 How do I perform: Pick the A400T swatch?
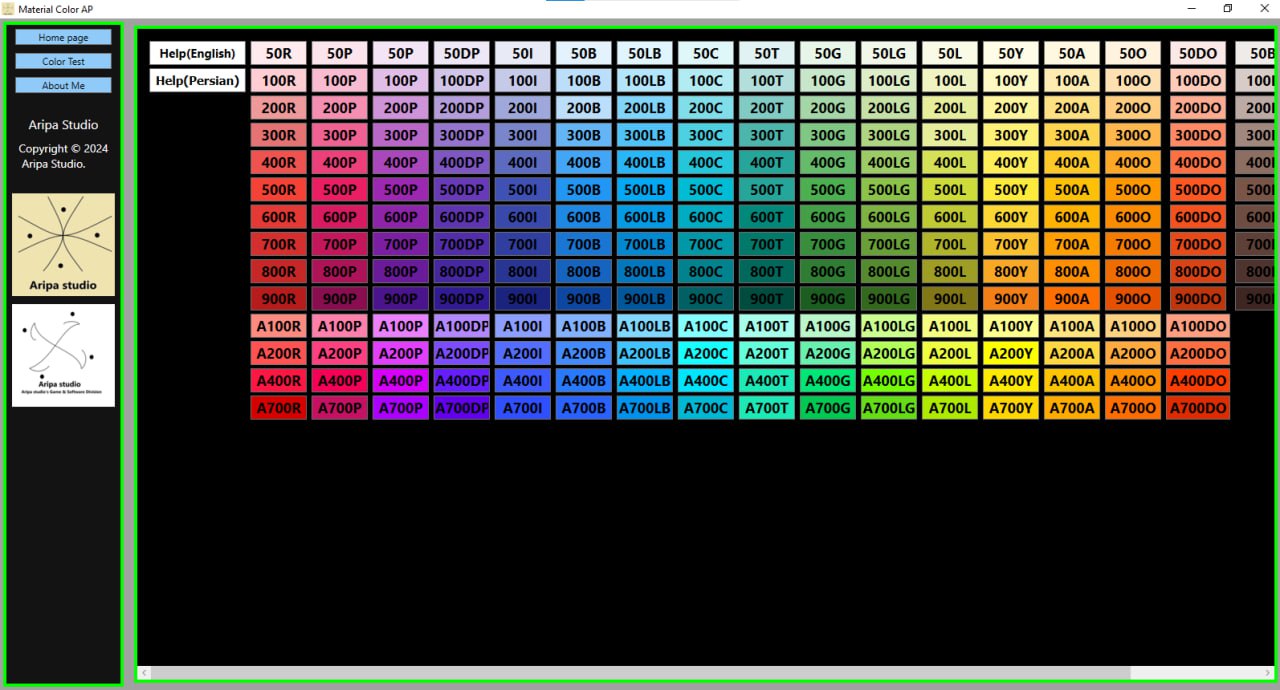pos(767,380)
